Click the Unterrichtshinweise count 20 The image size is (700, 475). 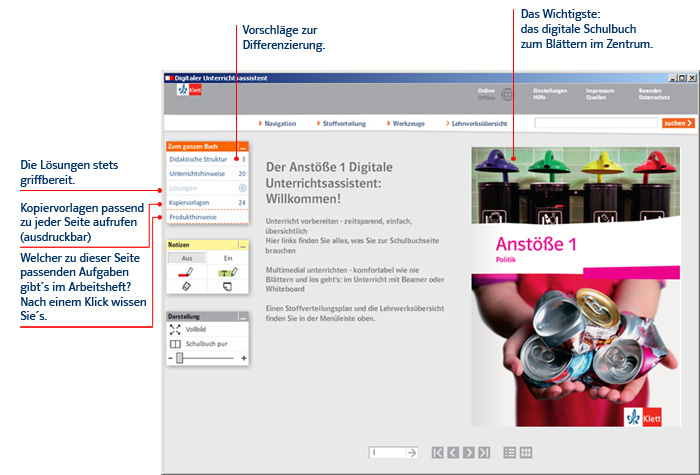tap(242, 174)
